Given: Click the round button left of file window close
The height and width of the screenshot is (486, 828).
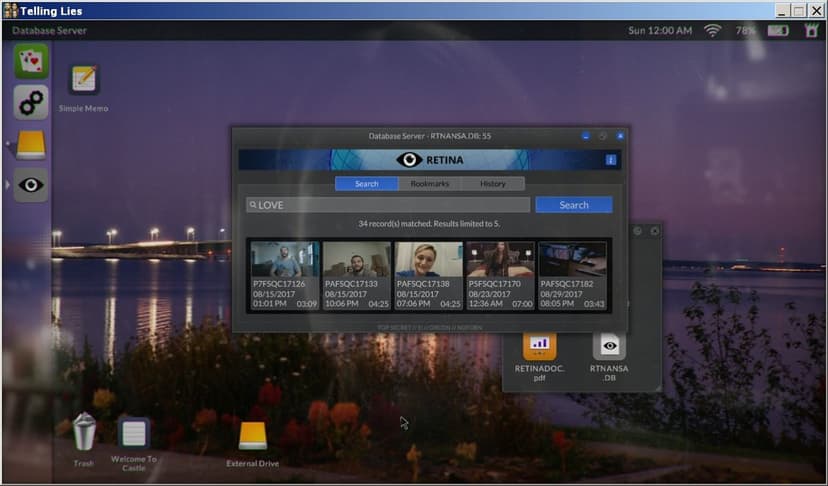Looking at the screenshot, I should [x=637, y=231].
